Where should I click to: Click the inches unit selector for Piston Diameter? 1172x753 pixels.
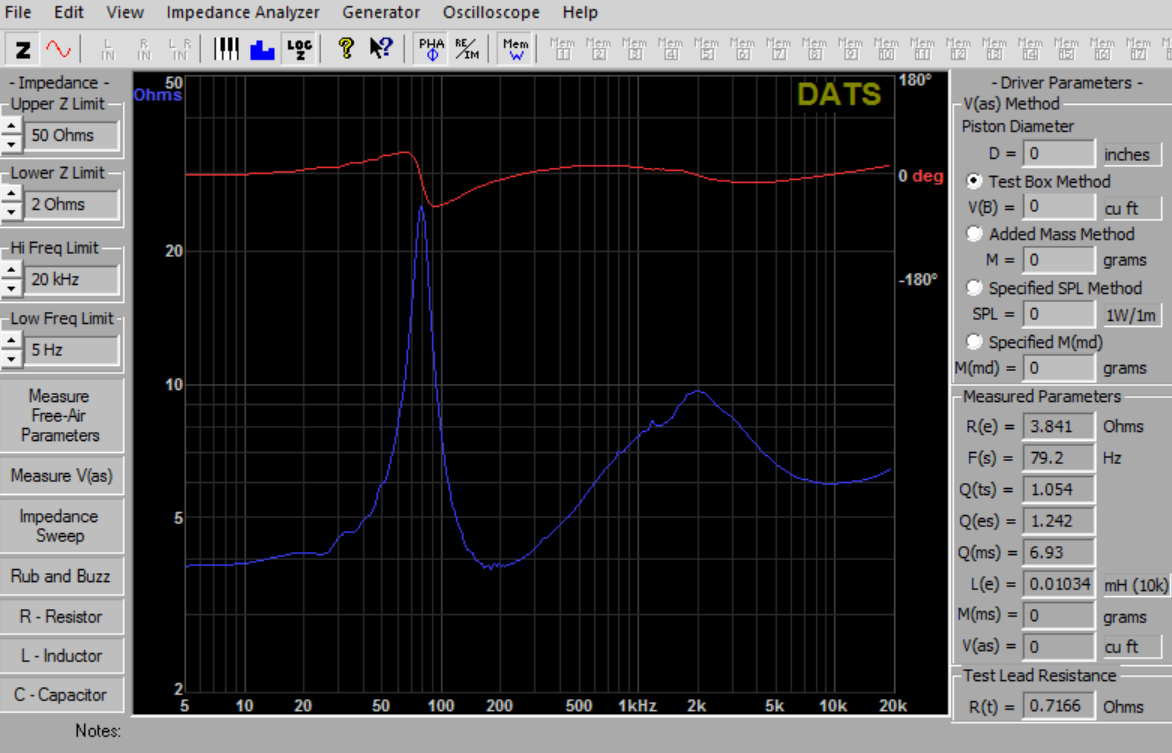[1132, 155]
